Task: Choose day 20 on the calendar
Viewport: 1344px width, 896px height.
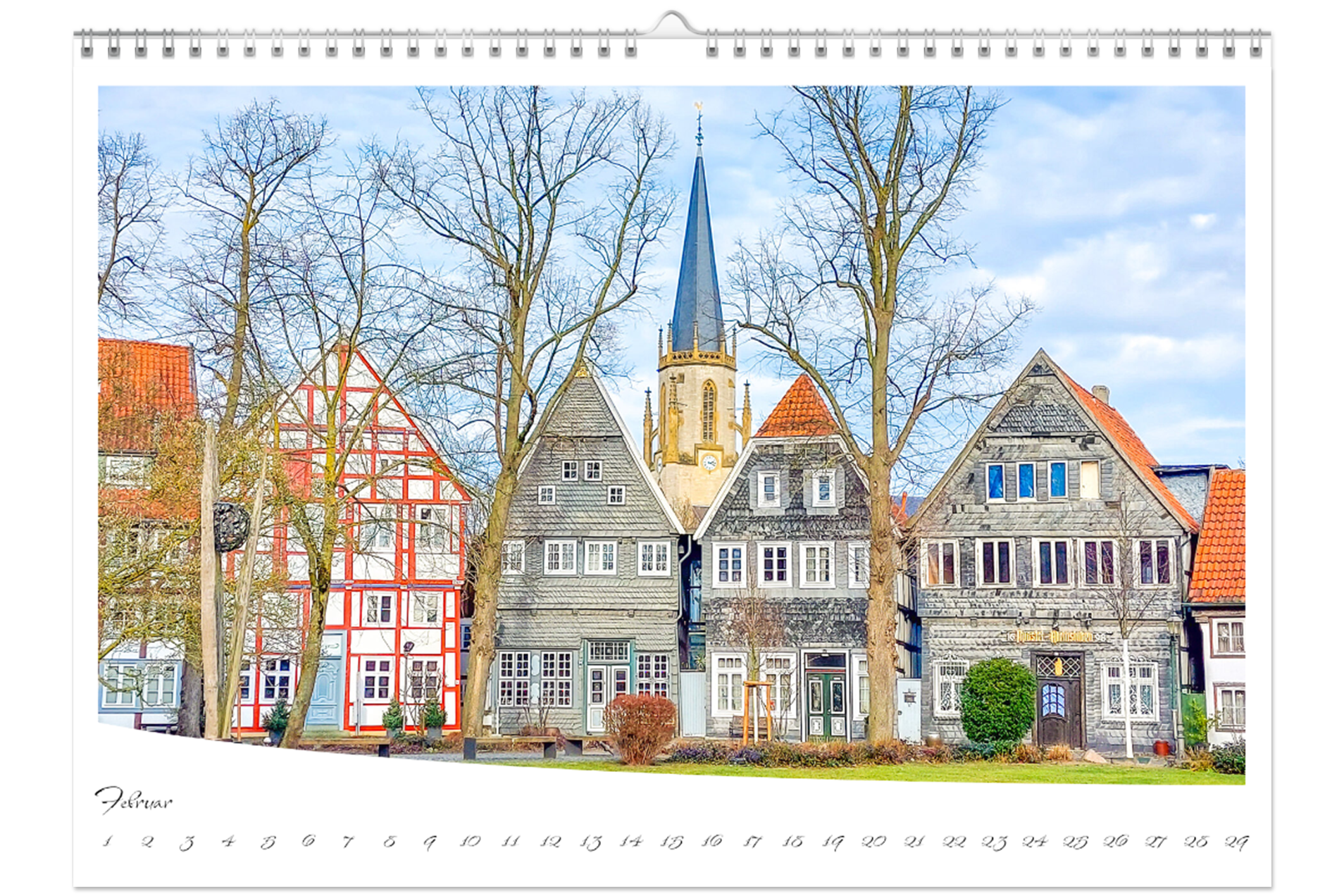Action: 873,841
